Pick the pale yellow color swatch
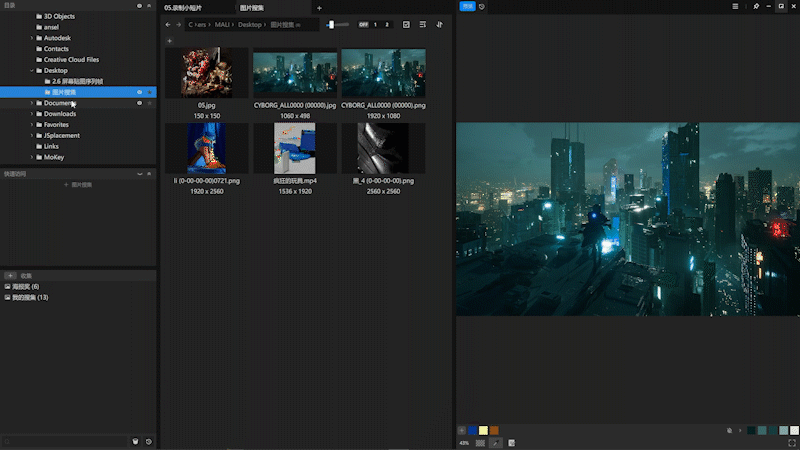 (x=483, y=431)
